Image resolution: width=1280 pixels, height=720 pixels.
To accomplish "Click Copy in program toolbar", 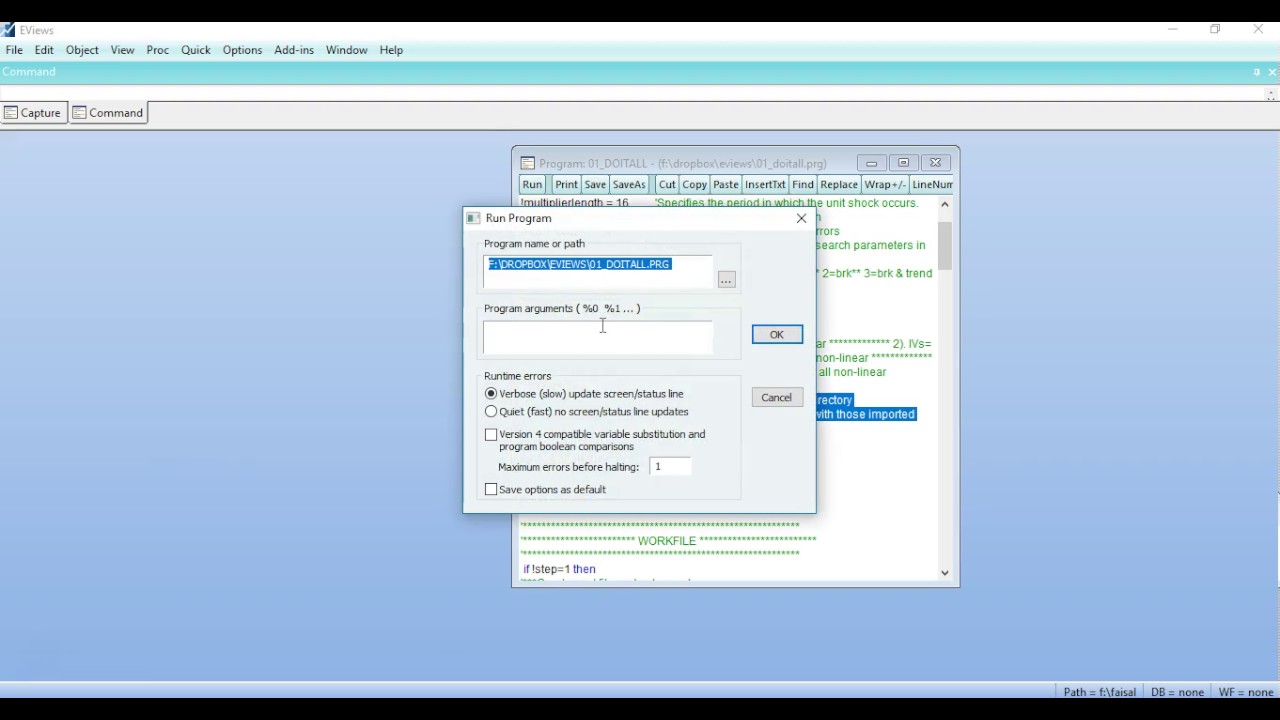I will click(696, 185).
